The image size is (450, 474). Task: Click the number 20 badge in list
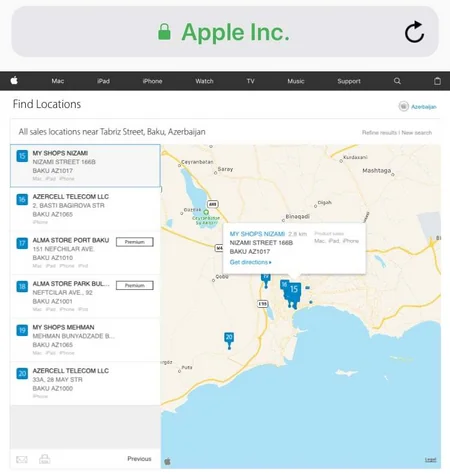(22, 373)
